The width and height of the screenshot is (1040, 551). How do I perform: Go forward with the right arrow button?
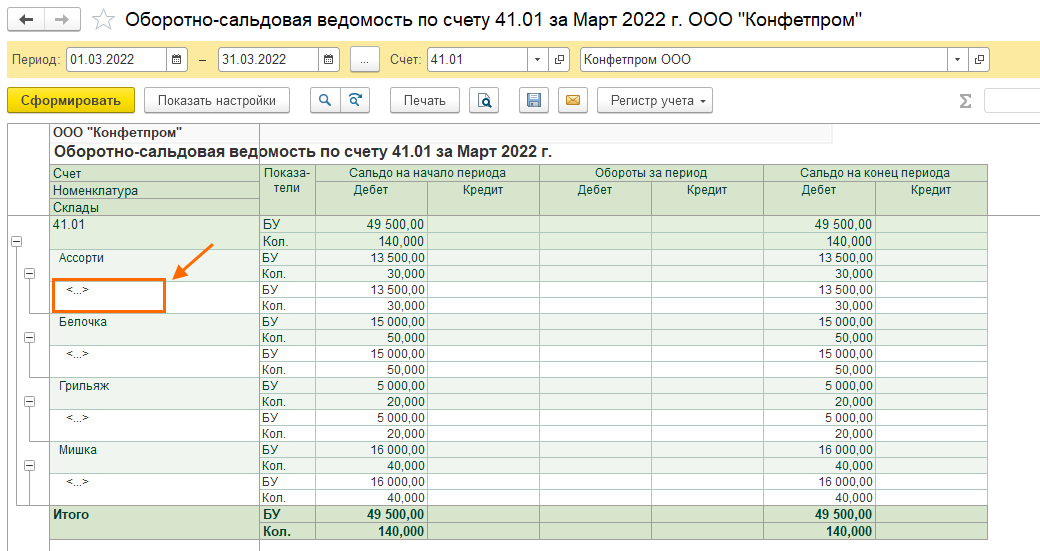tap(62, 20)
